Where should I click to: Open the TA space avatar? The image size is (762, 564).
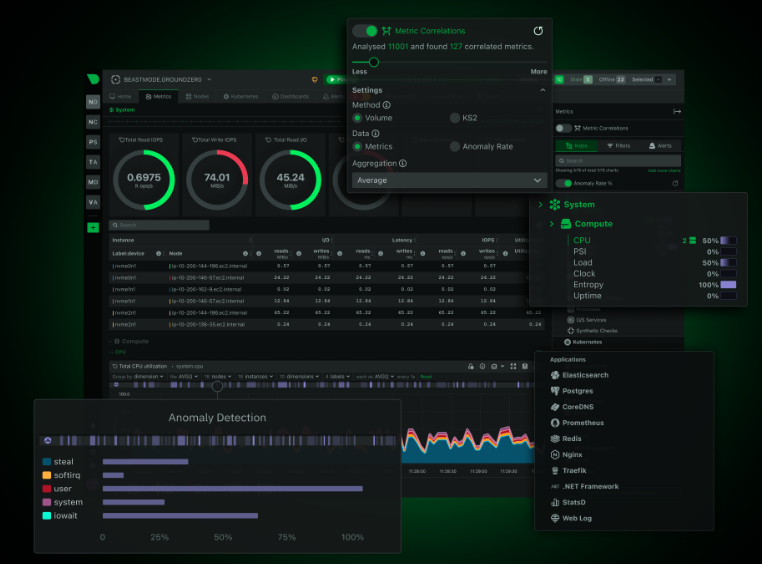tap(93, 162)
